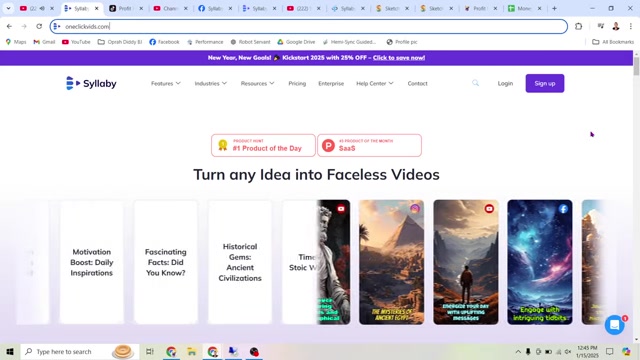This screenshot has width=640, height=360.
Task: Open the Facebook bookmark
Action: pyautogui.click(x=164, y=42)
